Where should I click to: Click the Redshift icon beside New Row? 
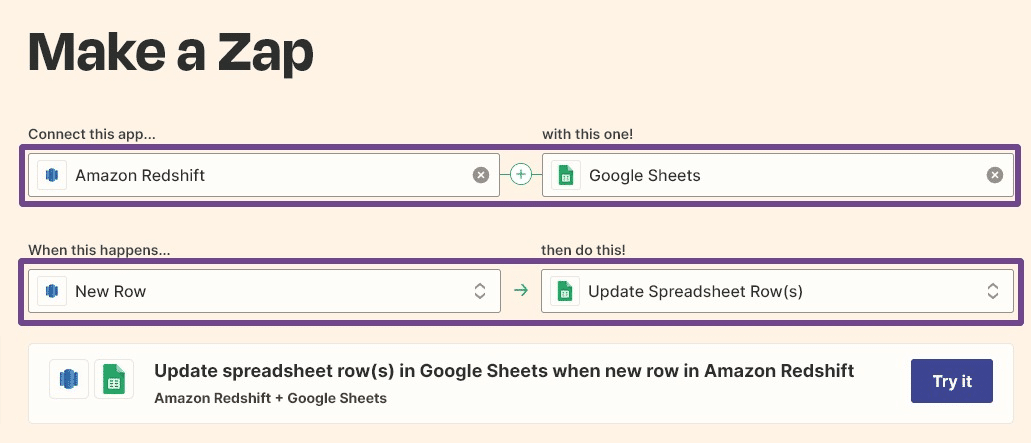(x=52, y=291)
